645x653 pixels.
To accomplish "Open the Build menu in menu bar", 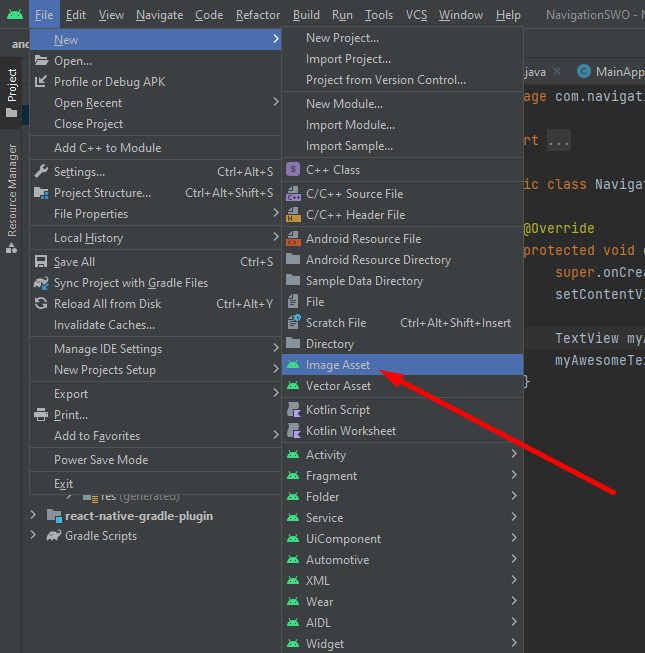I will [306, 15].
